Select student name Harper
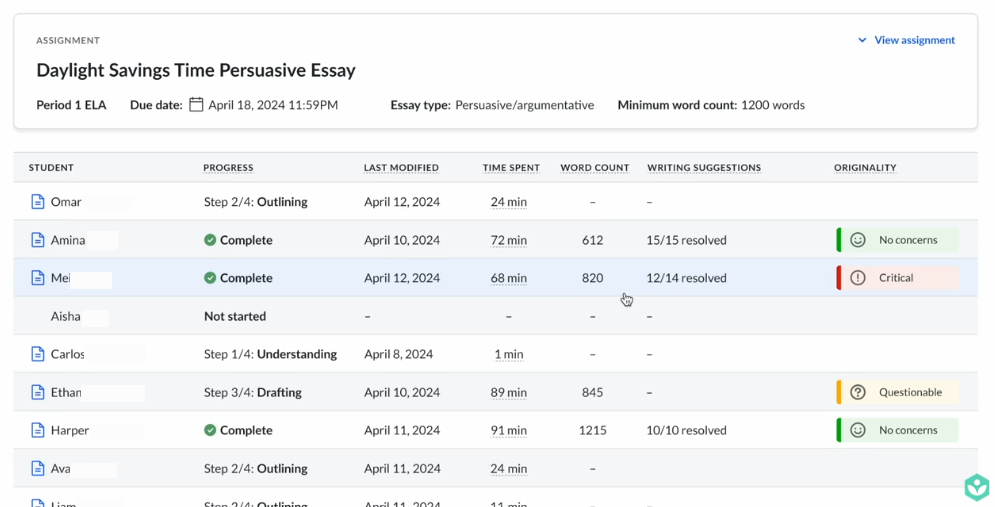This screenshot has width=995, height=507. point(70,430)
